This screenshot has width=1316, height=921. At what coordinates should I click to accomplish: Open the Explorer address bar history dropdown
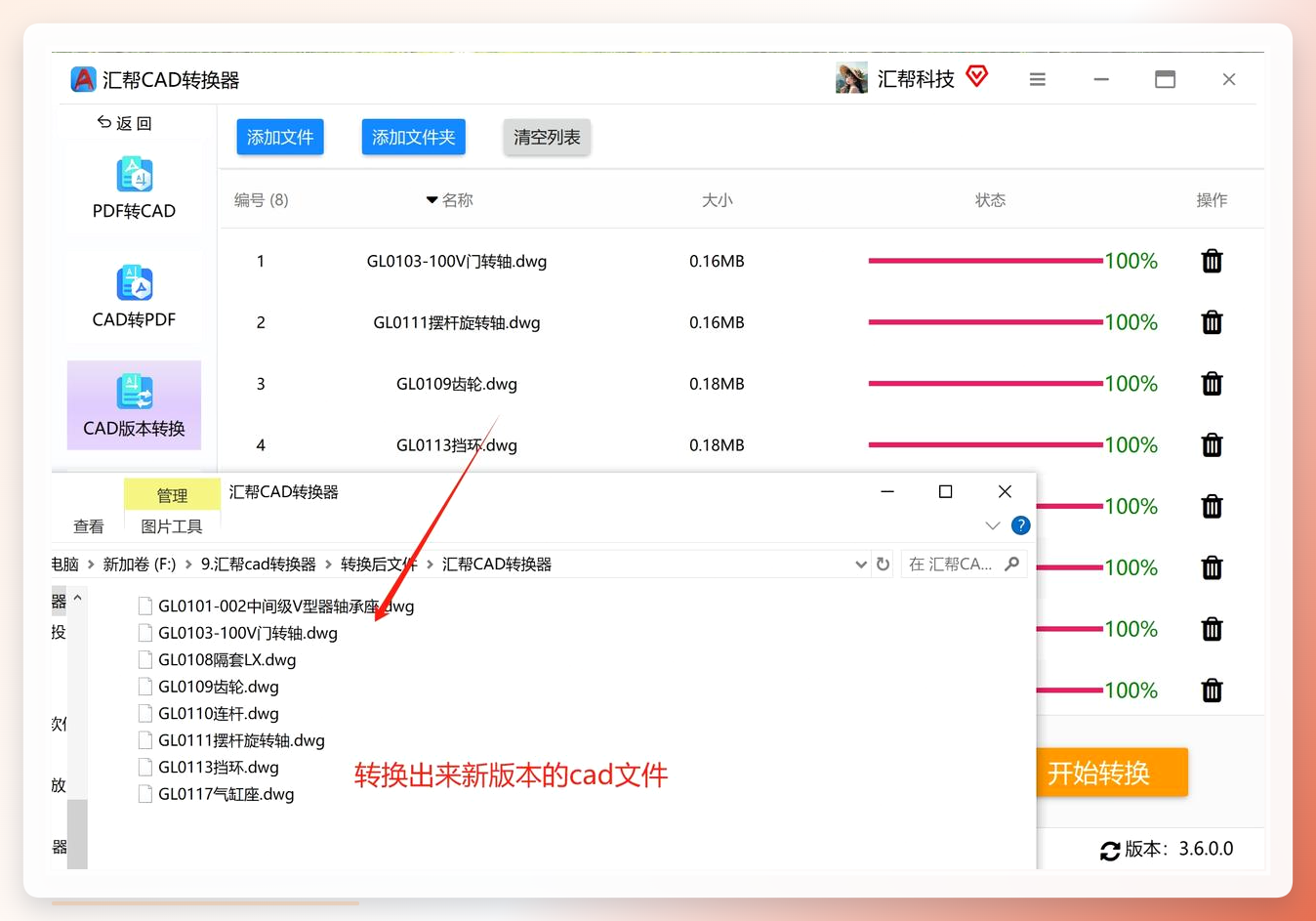coord(861,564)
